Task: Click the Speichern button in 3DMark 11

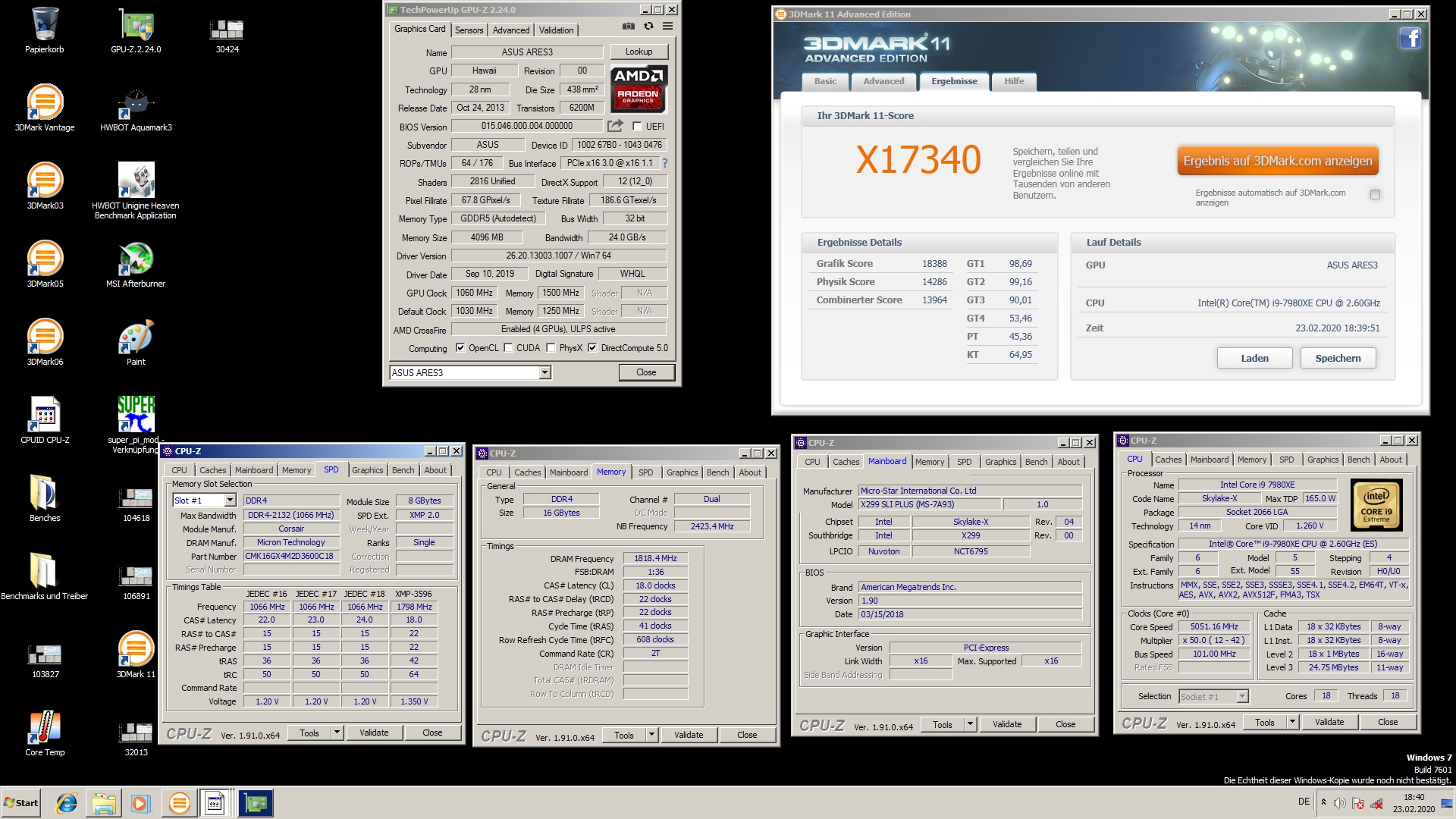Action: tap(1338, 358)
